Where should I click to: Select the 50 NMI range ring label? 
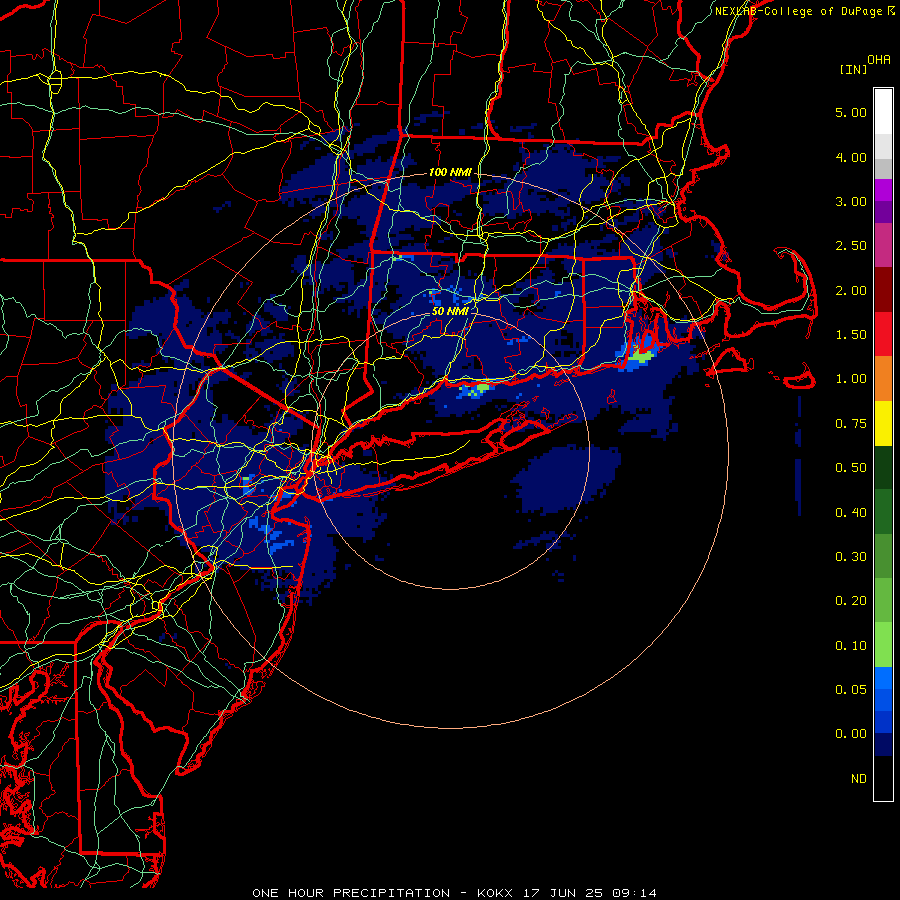click(x=450, y=311)
